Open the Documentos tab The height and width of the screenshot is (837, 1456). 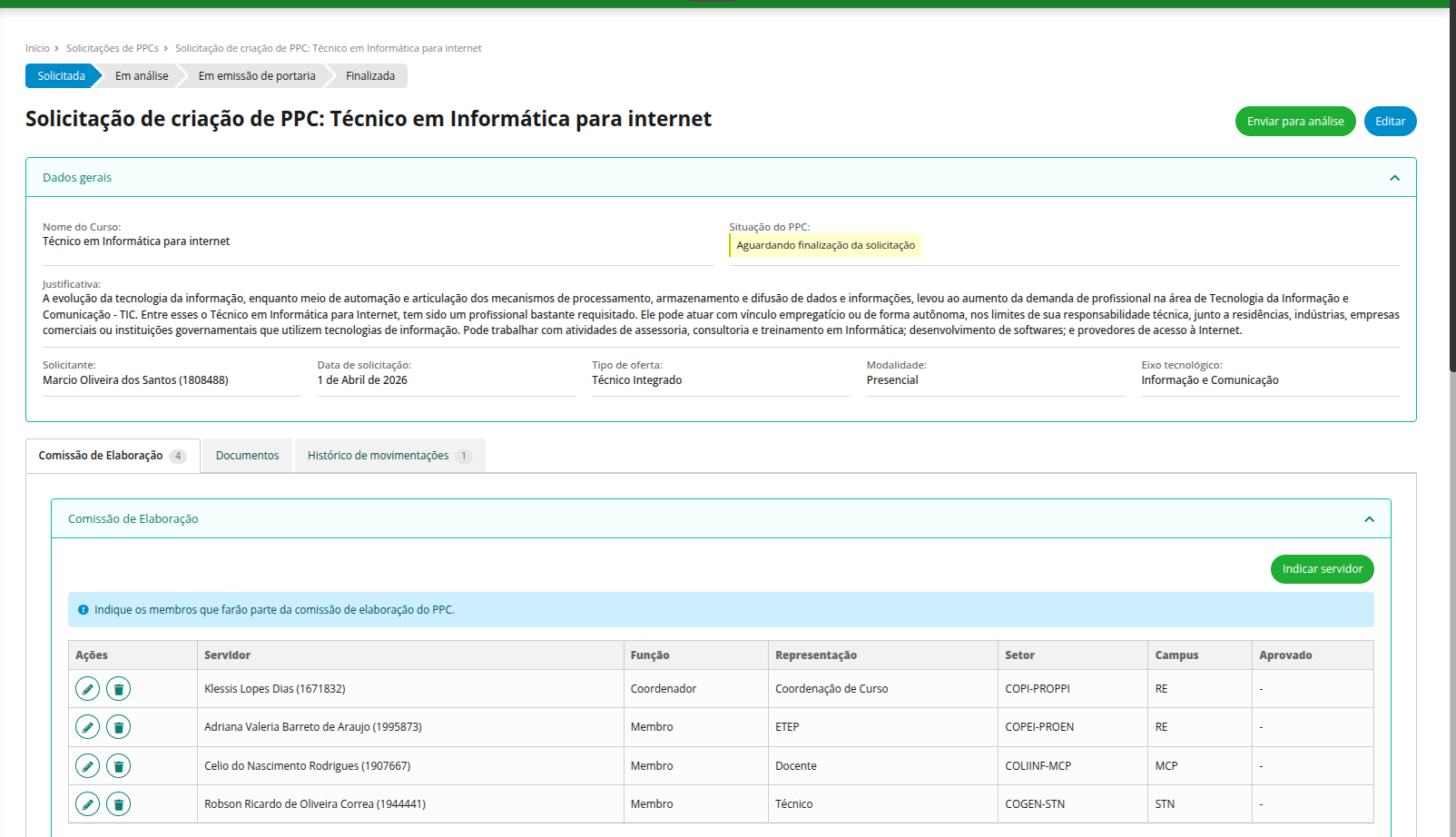(x=247, y=456)
